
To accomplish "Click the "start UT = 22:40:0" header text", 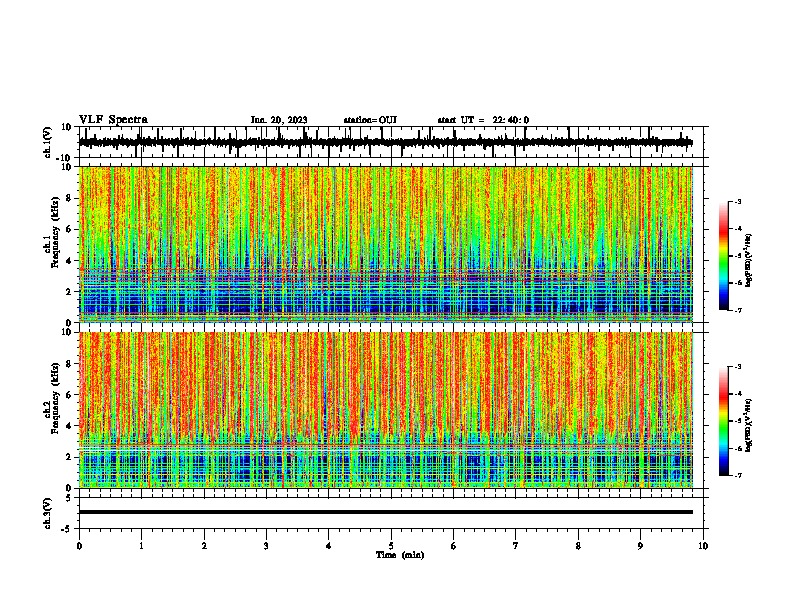I will point(483,120).
